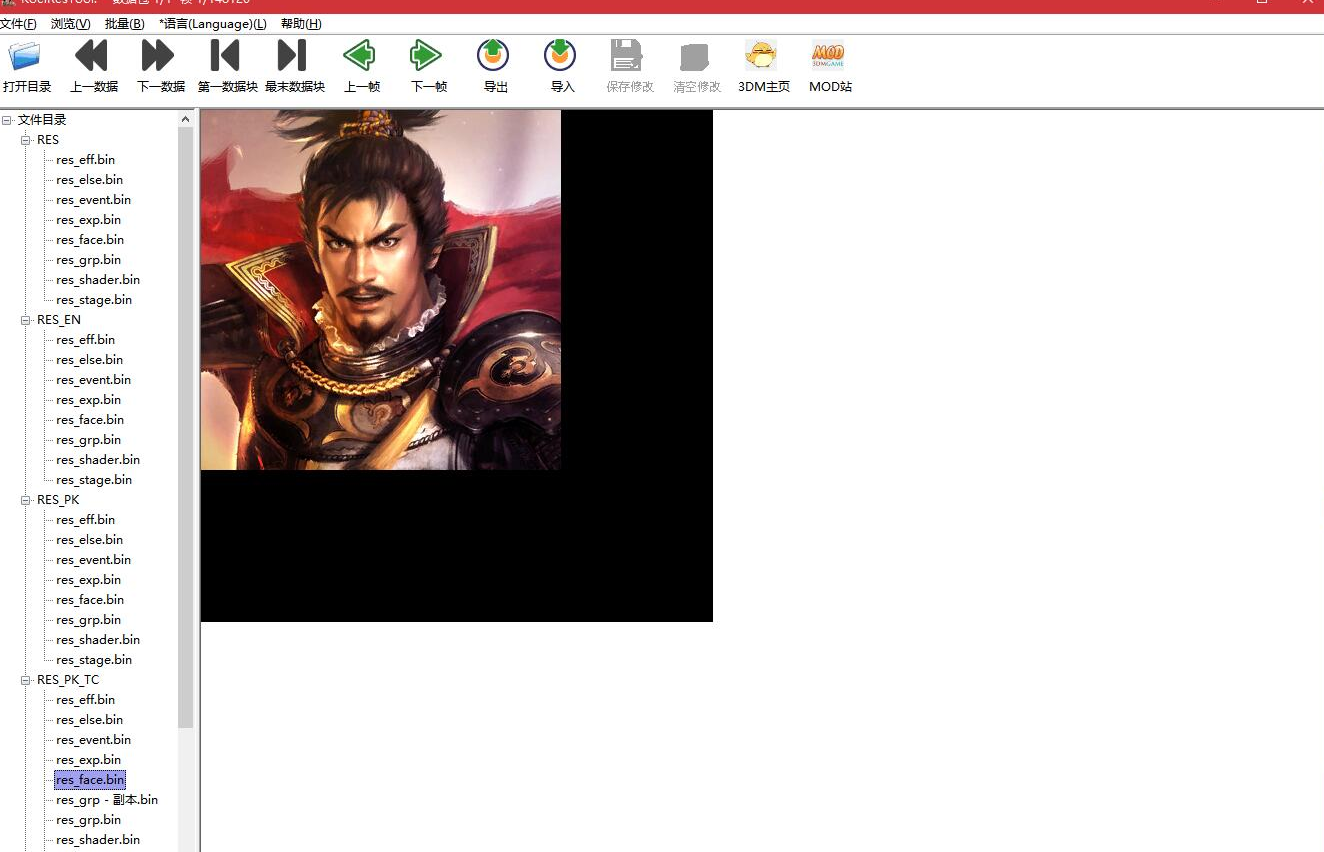Jump to first data block (第一数据块)
Screen dimensions: 1324x852
[227, 67]
